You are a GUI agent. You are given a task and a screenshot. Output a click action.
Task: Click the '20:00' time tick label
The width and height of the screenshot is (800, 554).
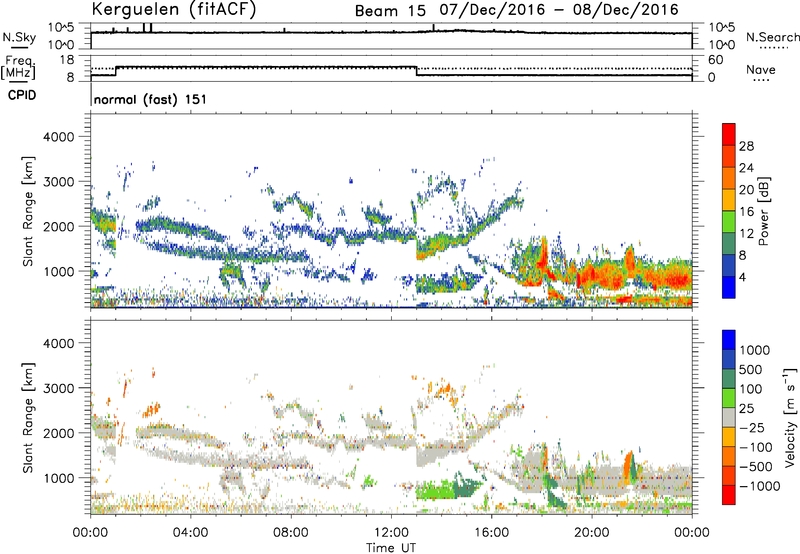point(592,533)
